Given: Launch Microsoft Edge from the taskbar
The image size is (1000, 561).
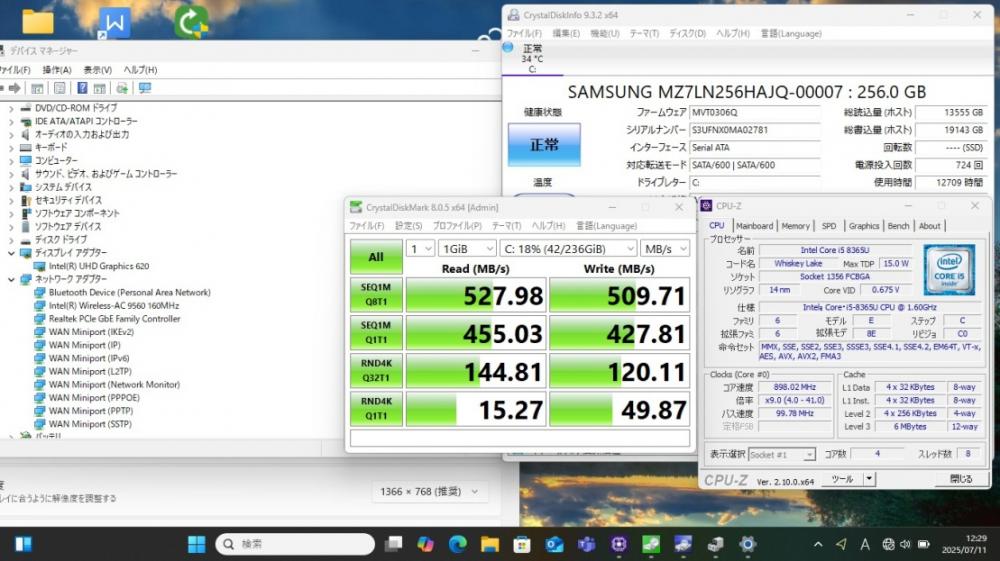Looking at the screenshot, I should 457,544.
